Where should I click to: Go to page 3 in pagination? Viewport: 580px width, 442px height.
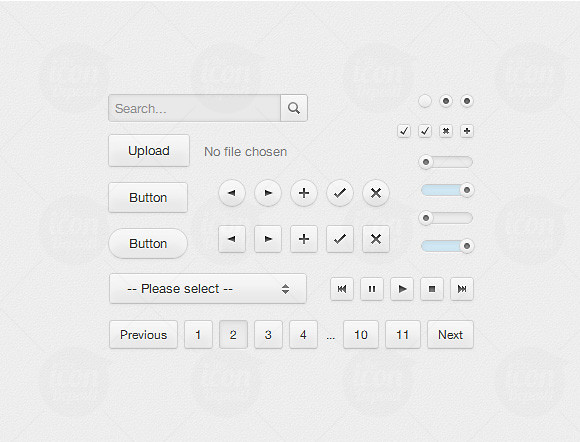tap(268, 334)
